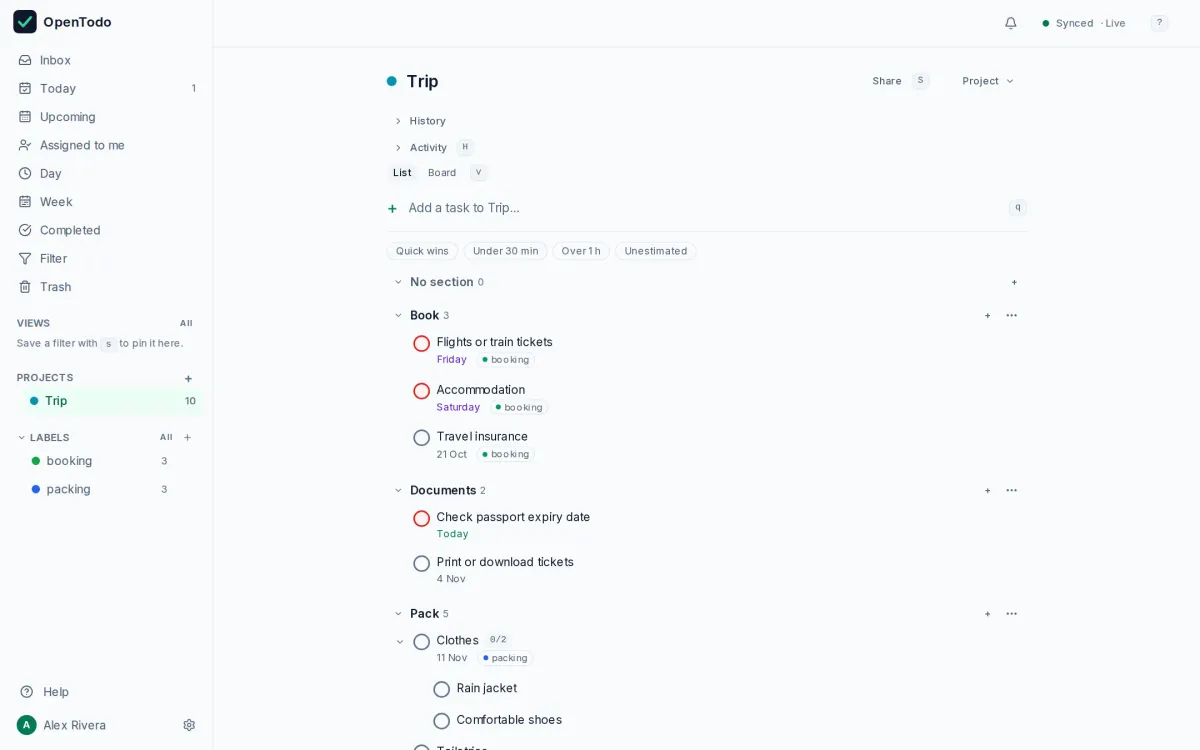Open Pack section more options menu
Image resolution: width=1200 pixels, height=750 pixels.
click(1012, 613)
